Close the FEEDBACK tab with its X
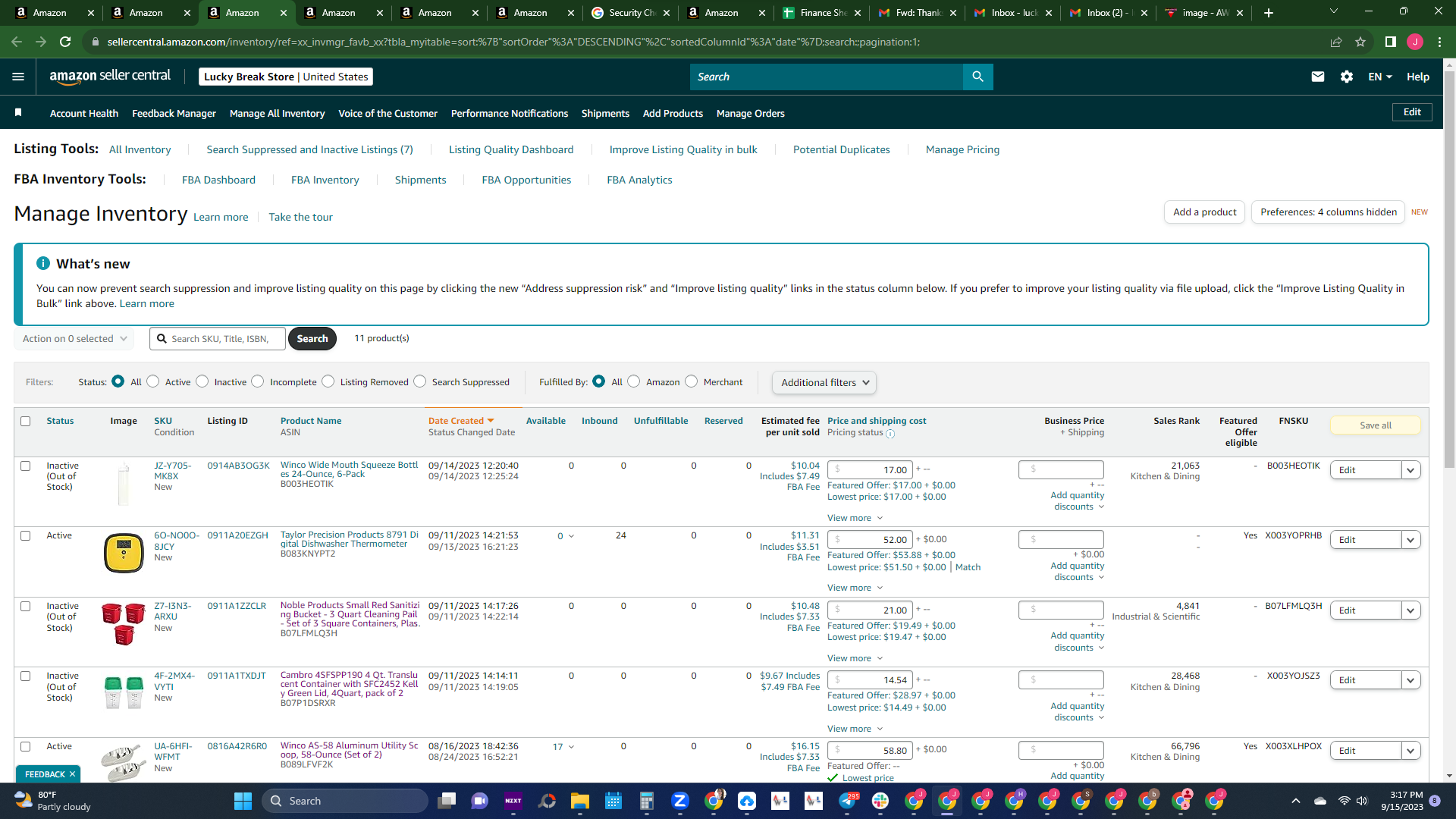Viewport: 1456px width, 819px height. tap(72, 774)
